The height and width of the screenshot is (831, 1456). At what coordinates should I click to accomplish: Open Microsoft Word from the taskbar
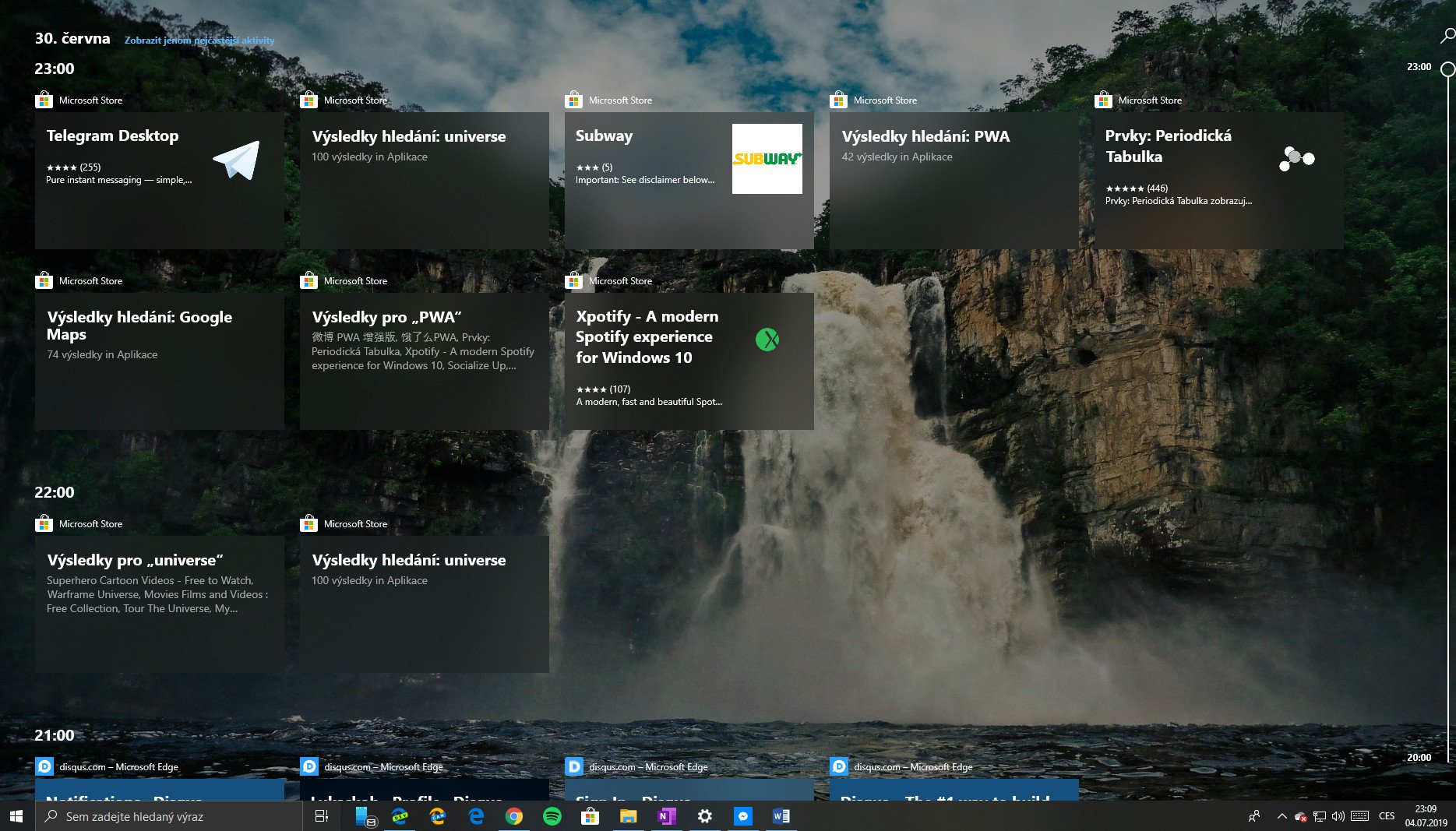(x=781, y=816)
